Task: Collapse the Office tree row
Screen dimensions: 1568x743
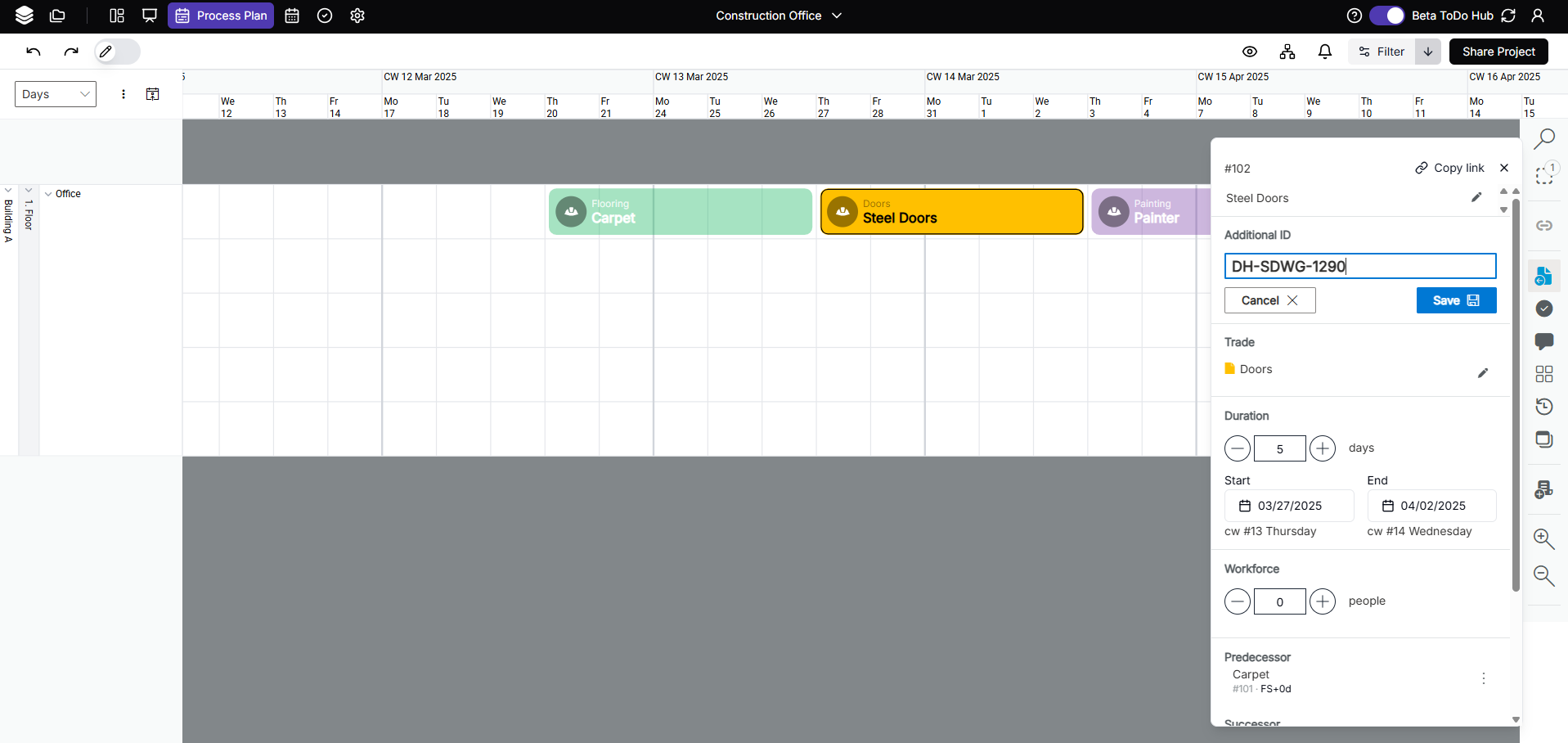Action: click(48, 194)
